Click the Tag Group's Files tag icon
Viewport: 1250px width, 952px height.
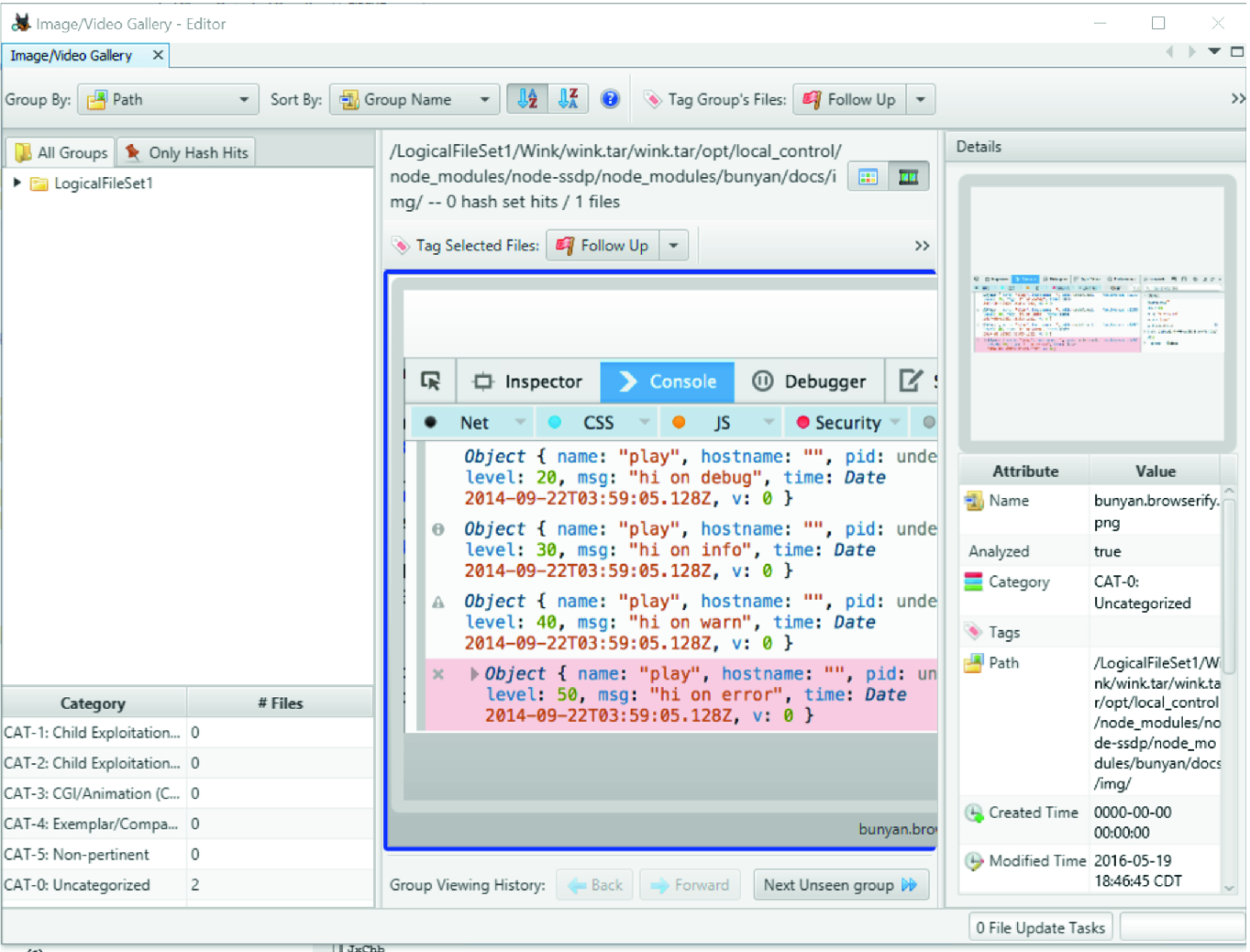[652, 99]
